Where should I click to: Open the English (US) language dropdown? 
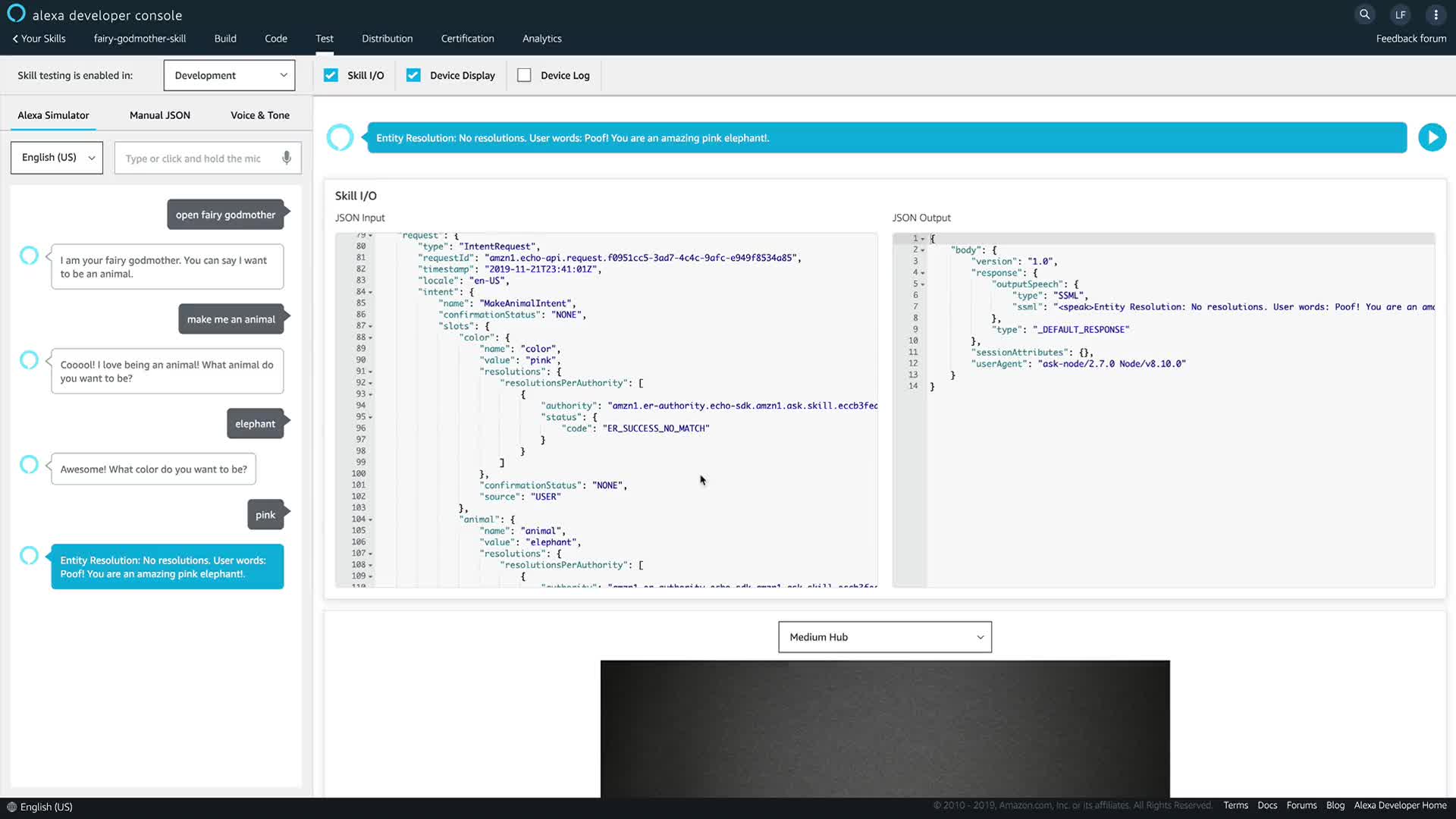[x=57, y=158]
